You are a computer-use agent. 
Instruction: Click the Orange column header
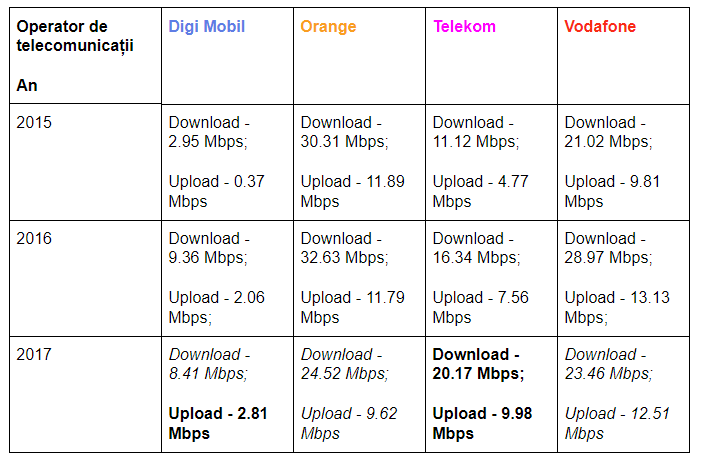(328, 27)
